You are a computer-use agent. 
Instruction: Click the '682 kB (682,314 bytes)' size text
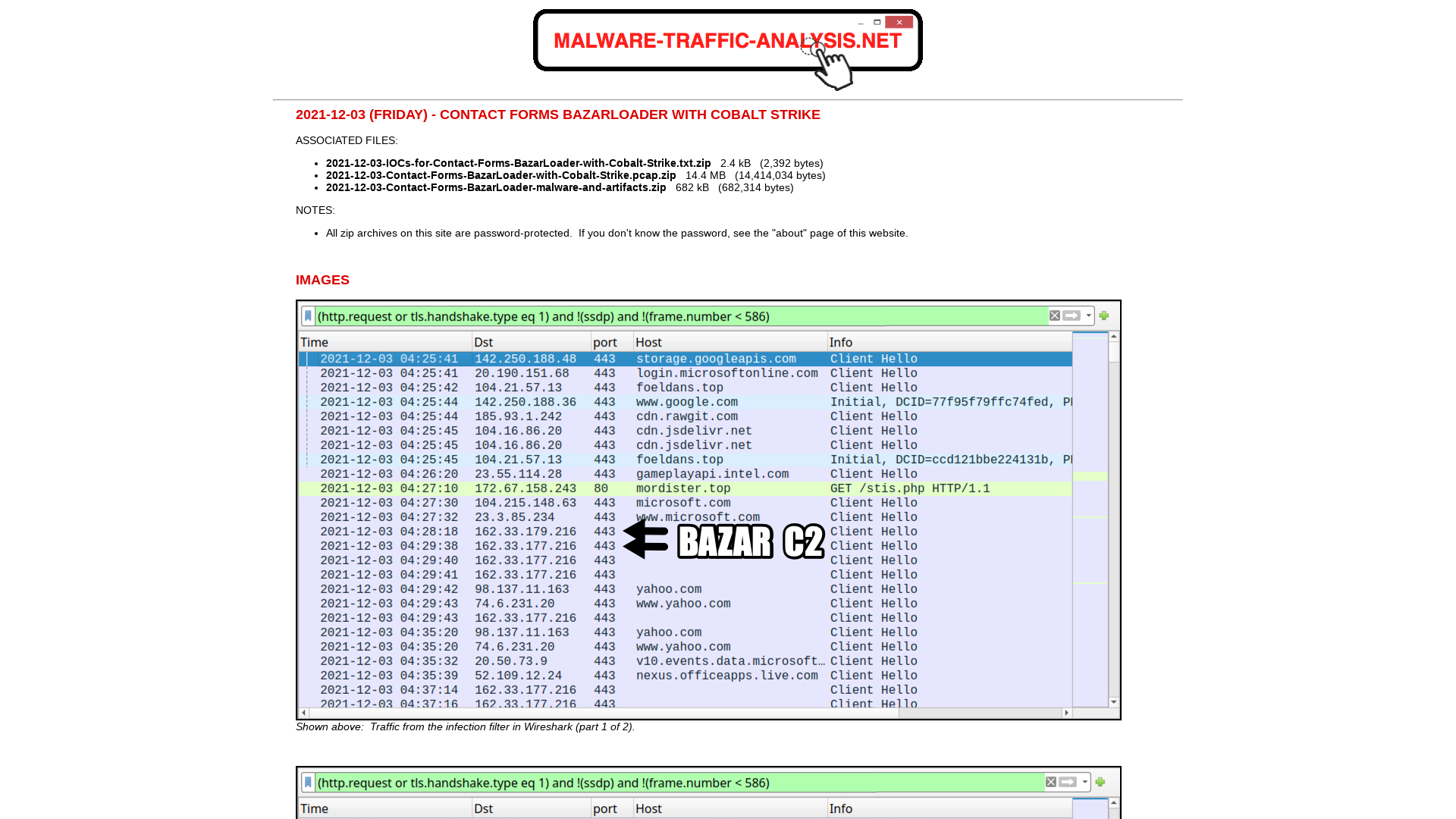(734, 187)
